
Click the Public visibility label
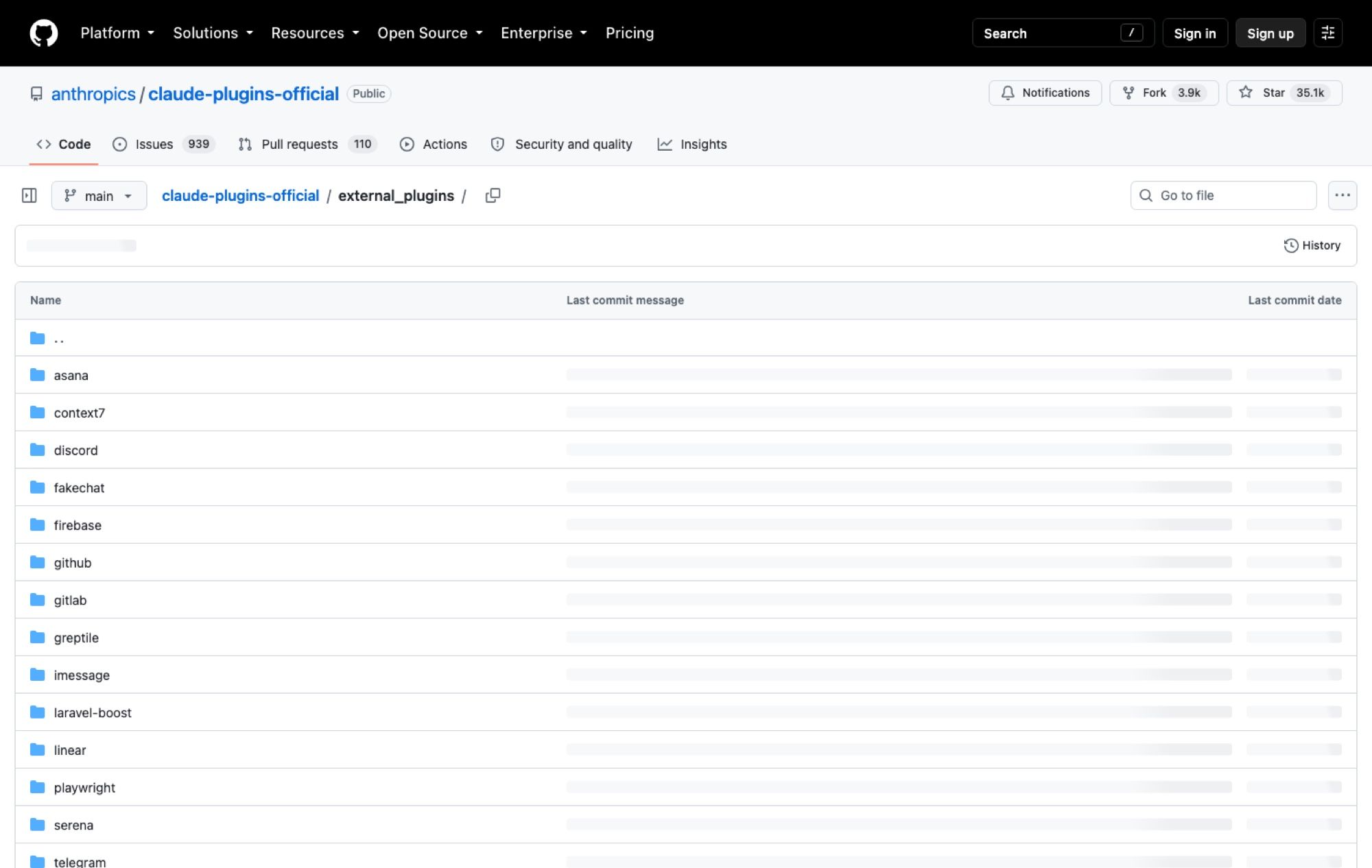click(x=369, y=94)
